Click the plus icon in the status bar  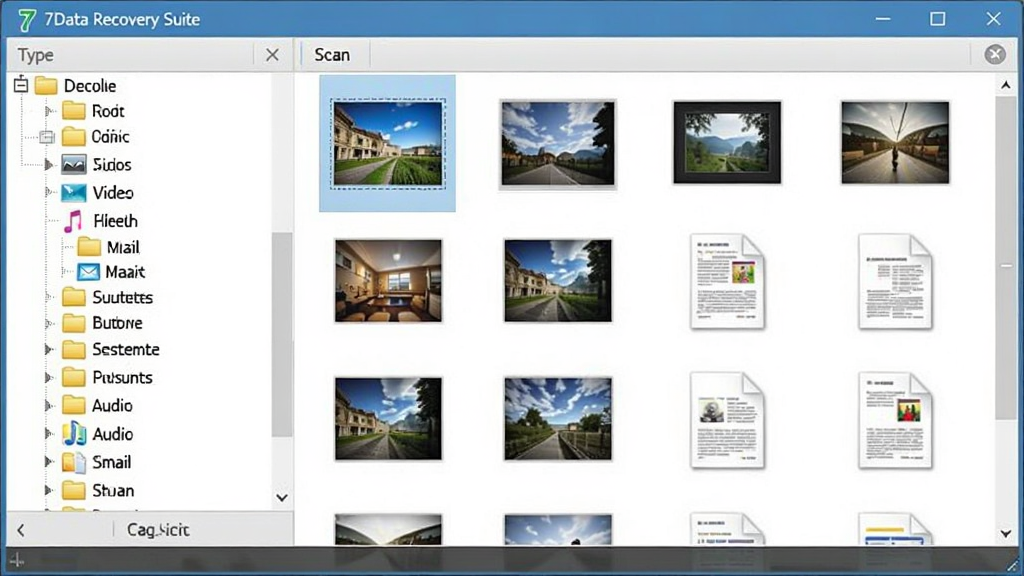(x=16, y=560)
